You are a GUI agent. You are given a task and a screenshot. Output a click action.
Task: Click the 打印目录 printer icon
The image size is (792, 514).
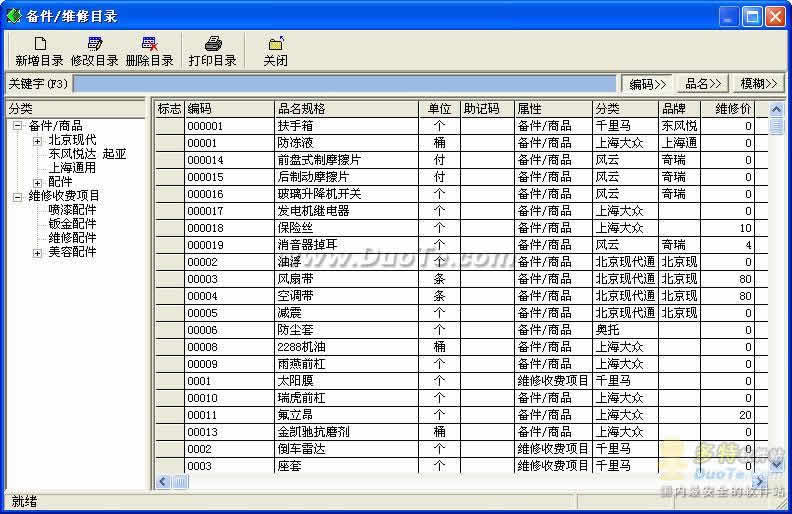coord(213,44)
